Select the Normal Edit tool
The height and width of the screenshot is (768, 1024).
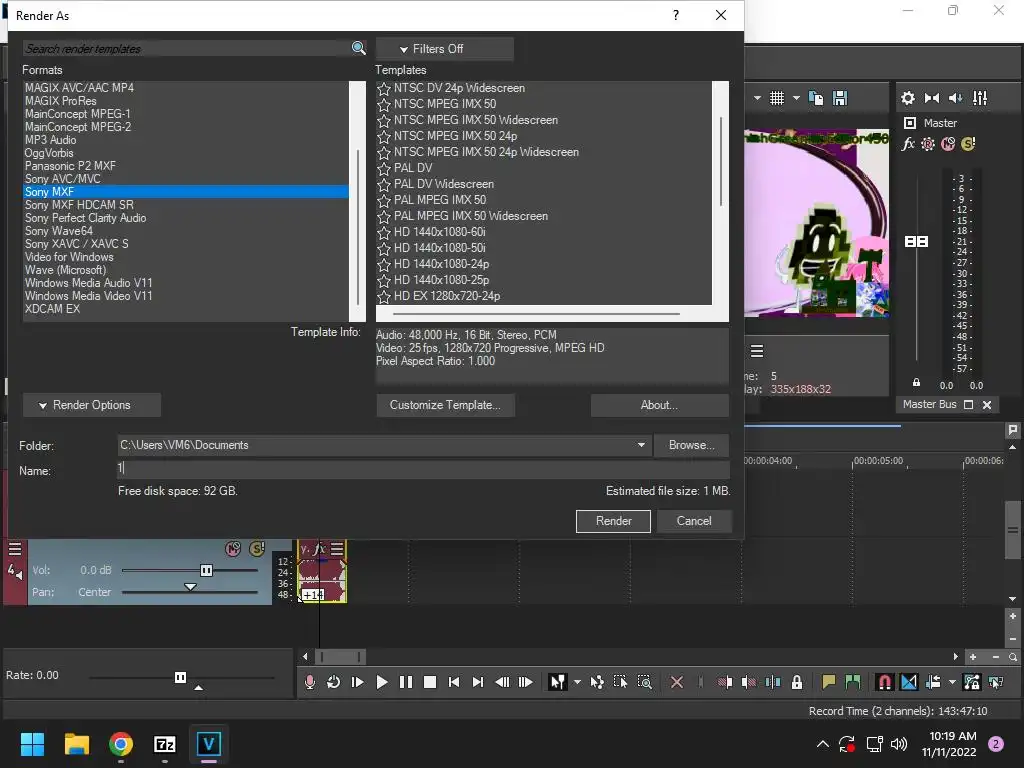coord(557,682)
